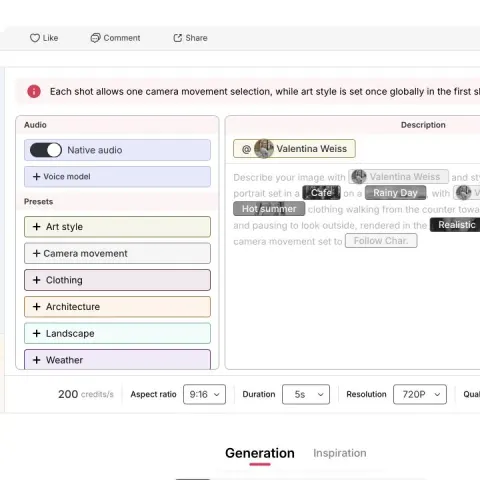Click the Realistic style tag
The image size is (480, 480).
(x=455, y=225)
